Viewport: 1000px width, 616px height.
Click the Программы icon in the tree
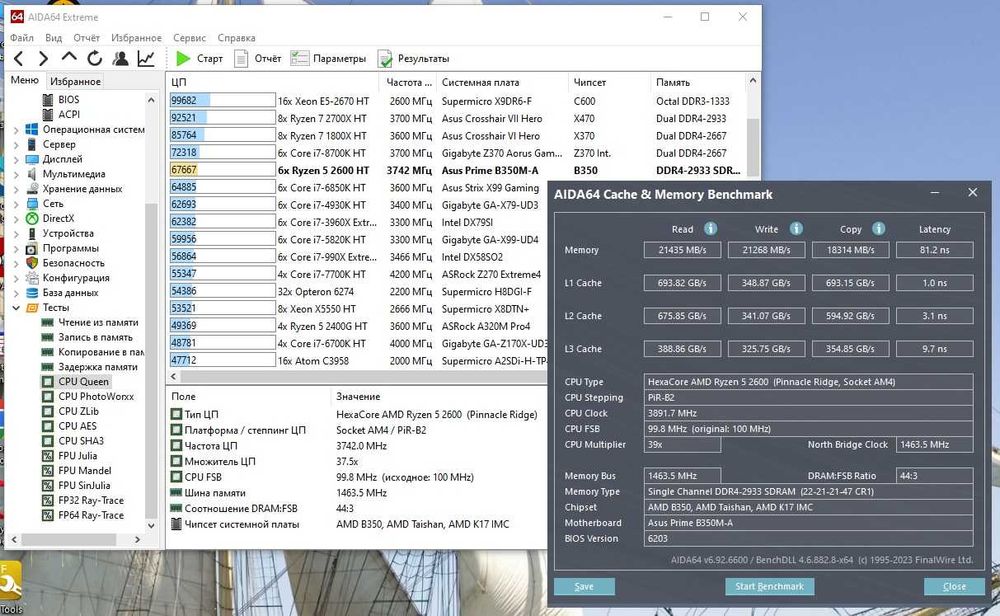pos(32,248)
